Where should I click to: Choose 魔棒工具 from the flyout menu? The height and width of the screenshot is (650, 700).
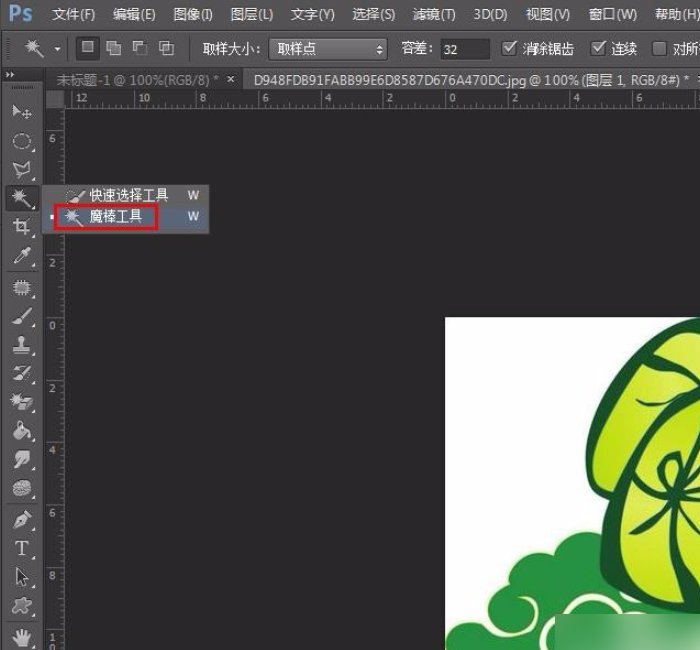(116, 216)
